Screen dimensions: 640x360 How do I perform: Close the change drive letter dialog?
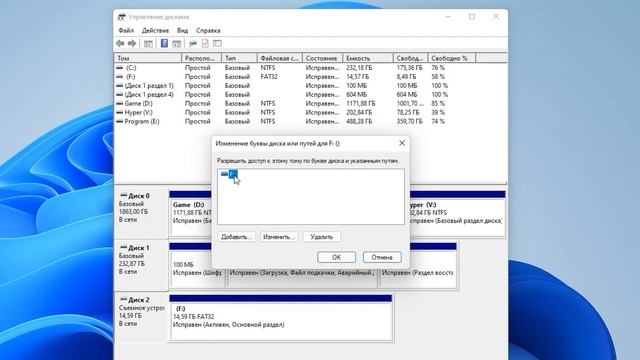402,143
